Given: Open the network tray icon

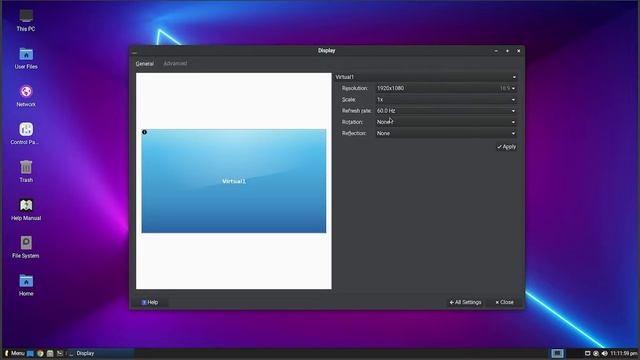Looking at the screenshot, I should (x=596, y=353).
